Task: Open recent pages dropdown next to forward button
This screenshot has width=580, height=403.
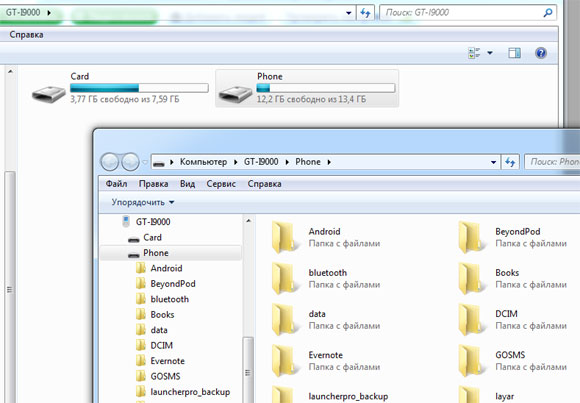Action: pyautogui.click(x=145, y=162)
